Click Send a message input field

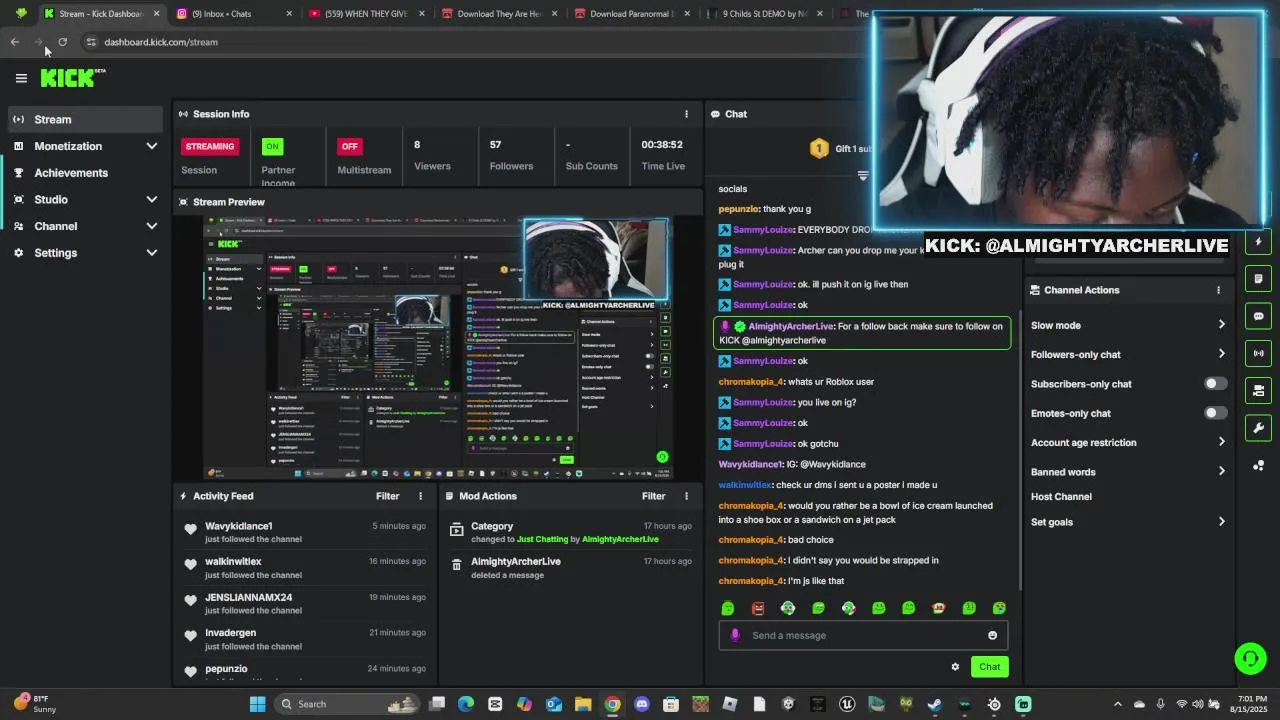(x=863, y=635)
